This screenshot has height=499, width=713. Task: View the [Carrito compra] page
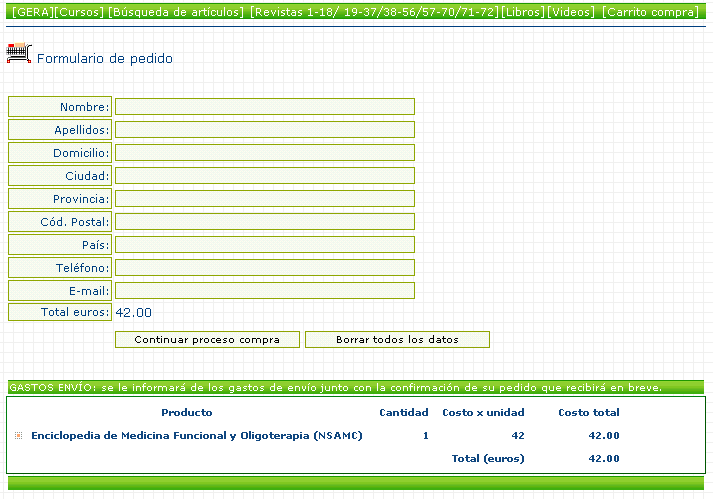(651, 12)
